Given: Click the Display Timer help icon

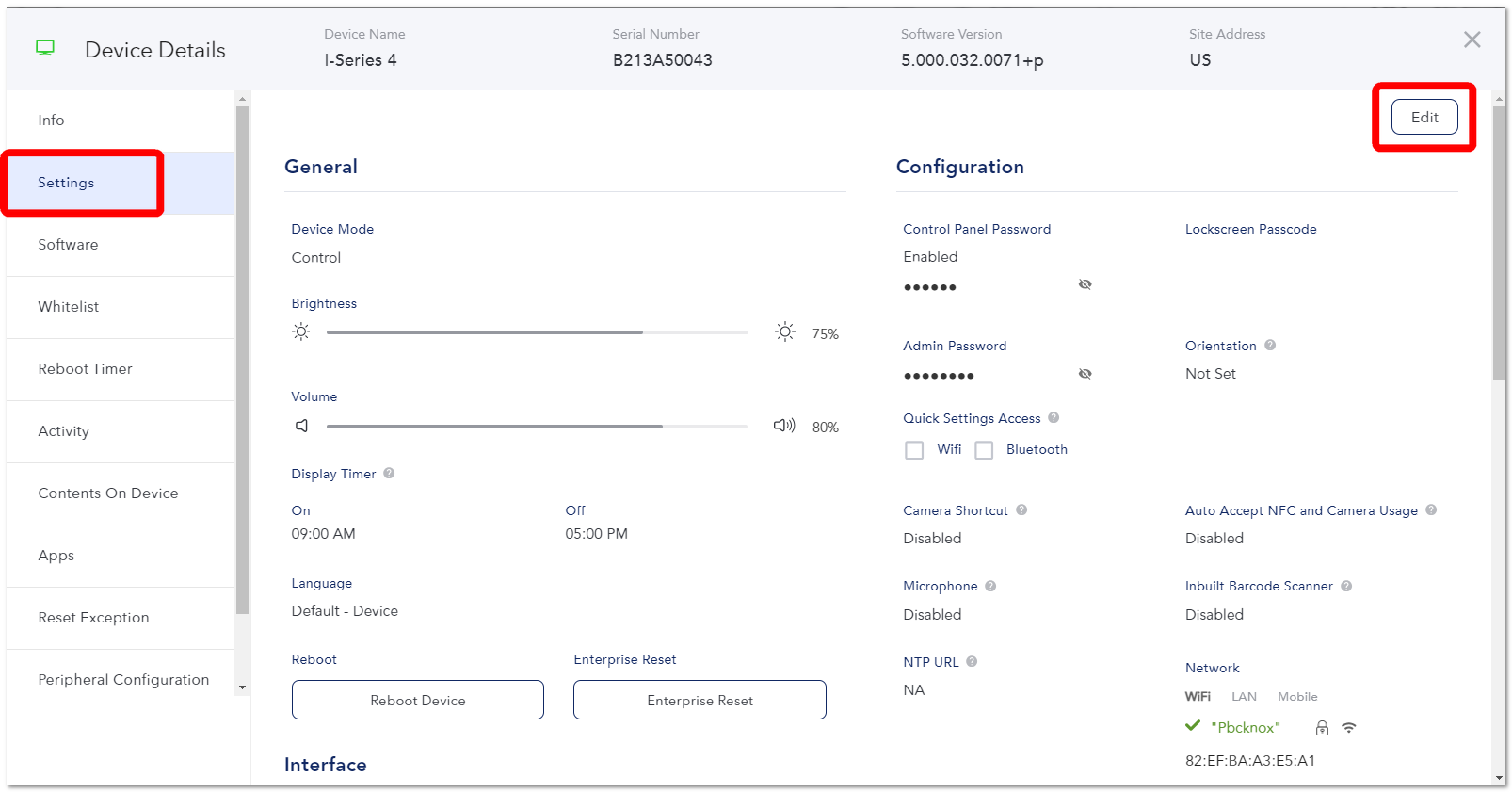Looking at the screenshot, I should click(389, 474).
